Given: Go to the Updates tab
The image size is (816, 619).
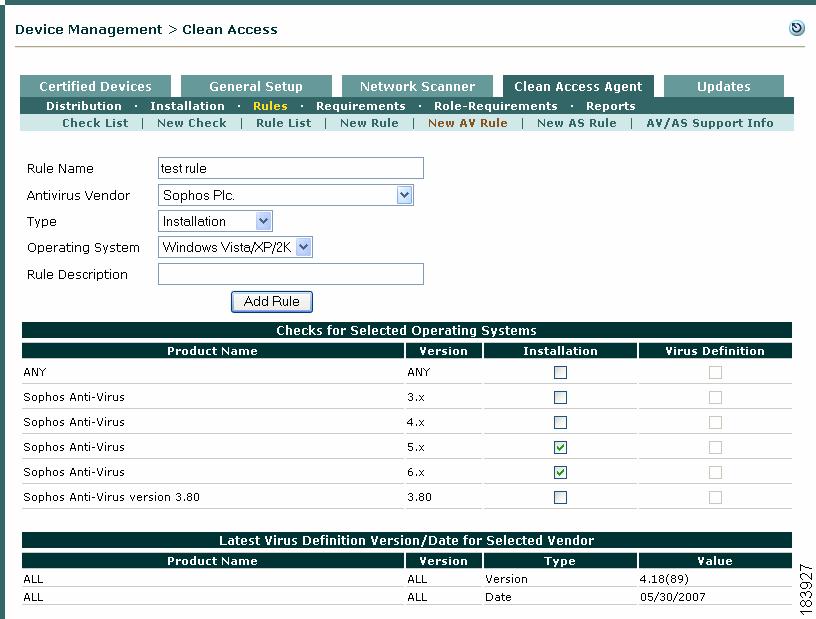Looking at the screenshot, I should tap(724, 86).
